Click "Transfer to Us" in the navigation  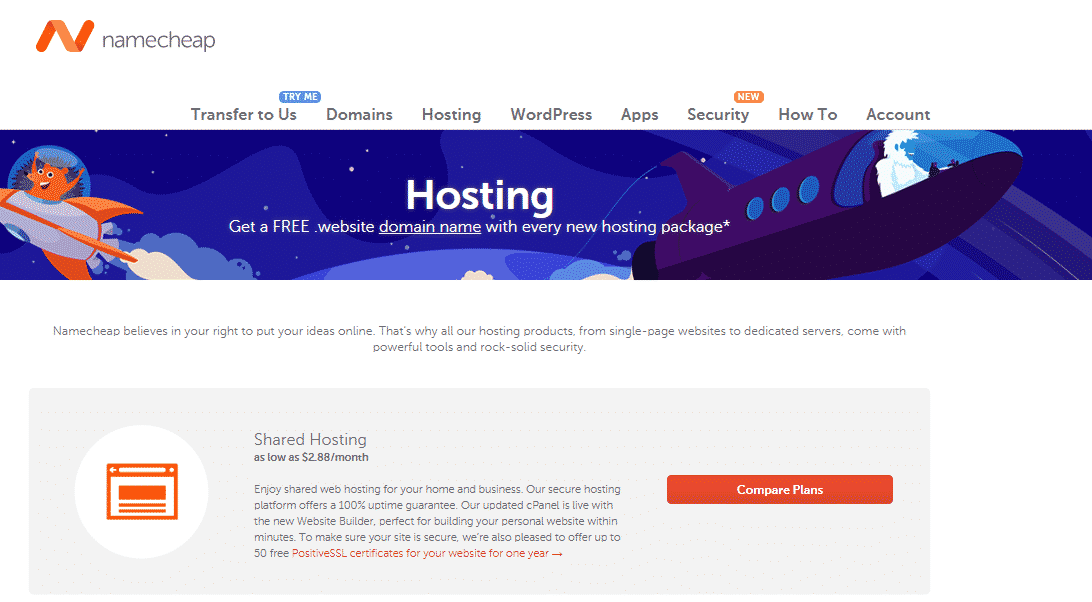(x=243, y=114)
